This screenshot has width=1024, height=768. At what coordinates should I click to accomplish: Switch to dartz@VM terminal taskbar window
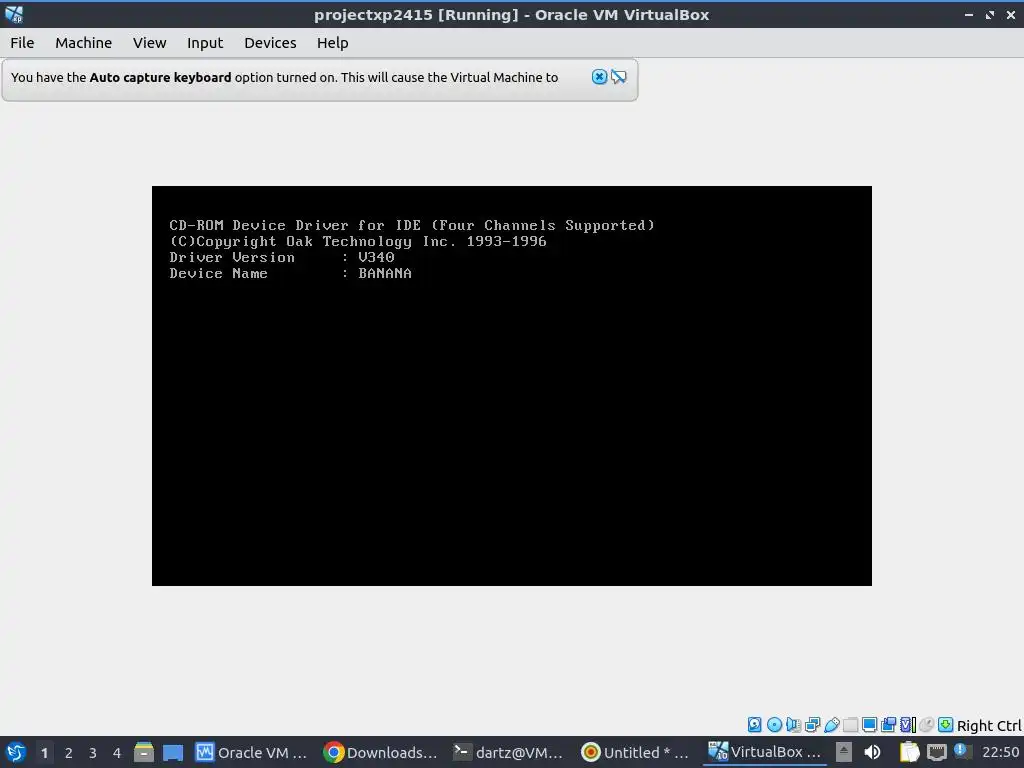509,752
